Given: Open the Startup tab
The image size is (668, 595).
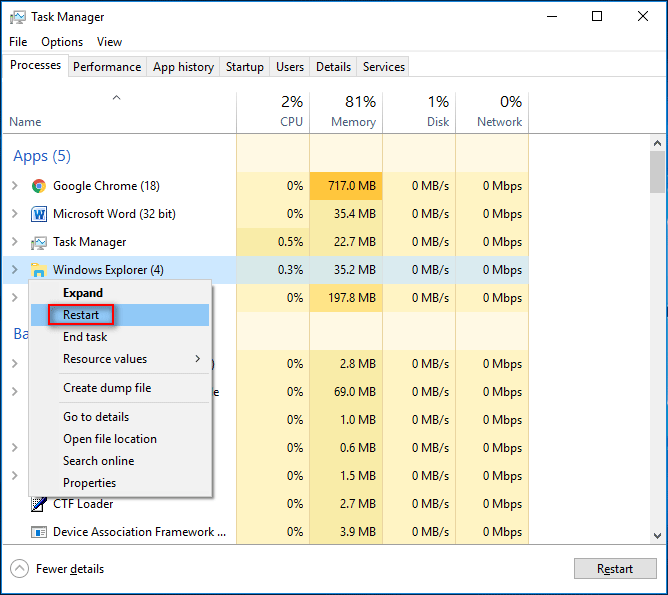Looking at the screenshot, I should [x=245, y=67].
